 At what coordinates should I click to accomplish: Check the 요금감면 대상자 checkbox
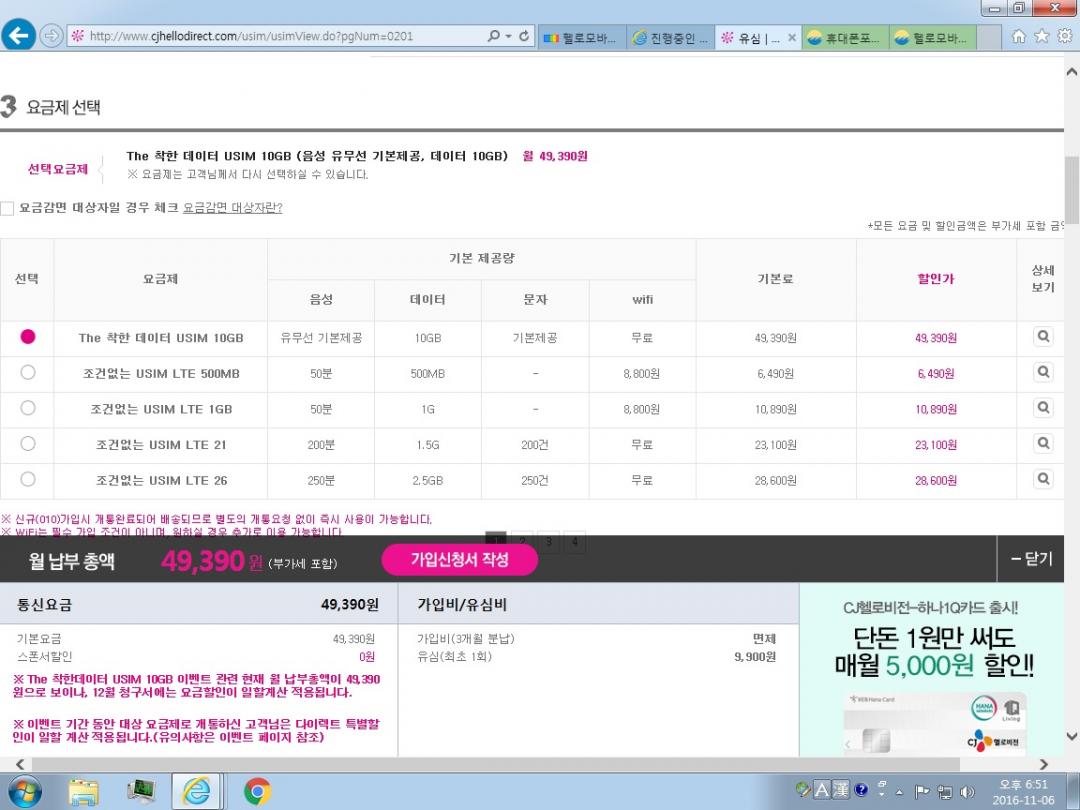coord(8,208)
